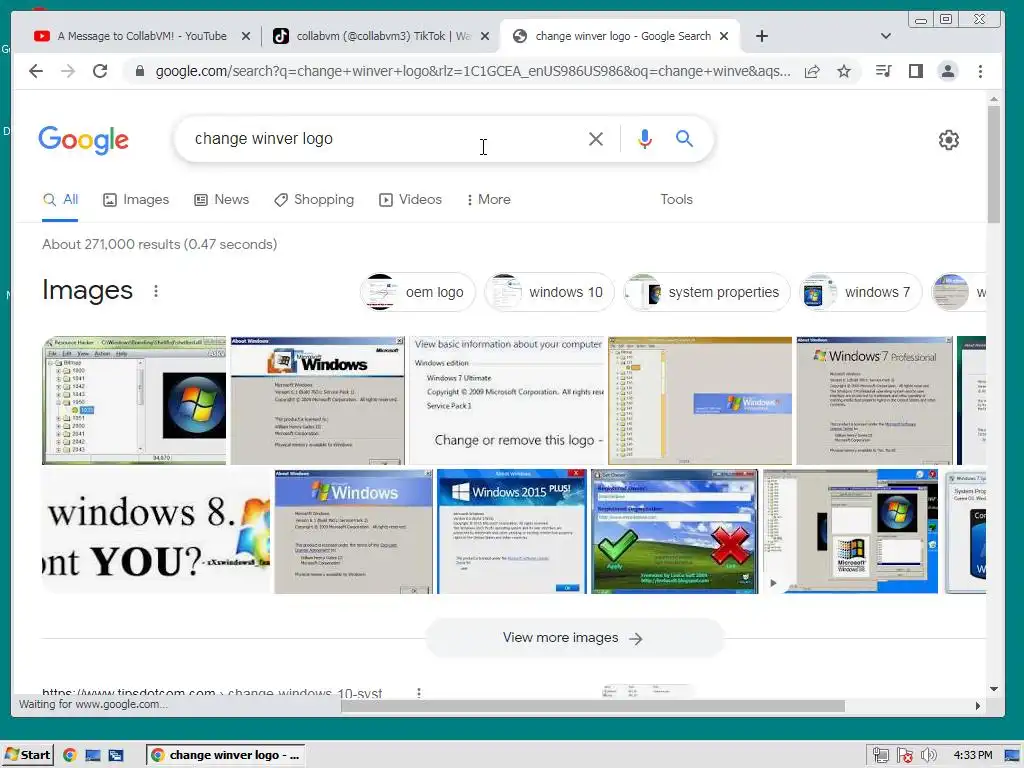The width and height of the screenshot is (1024, 768).
Task: Toggle the Chrome side panel icon
Action: pyautogui.click(x=916, y=71)
